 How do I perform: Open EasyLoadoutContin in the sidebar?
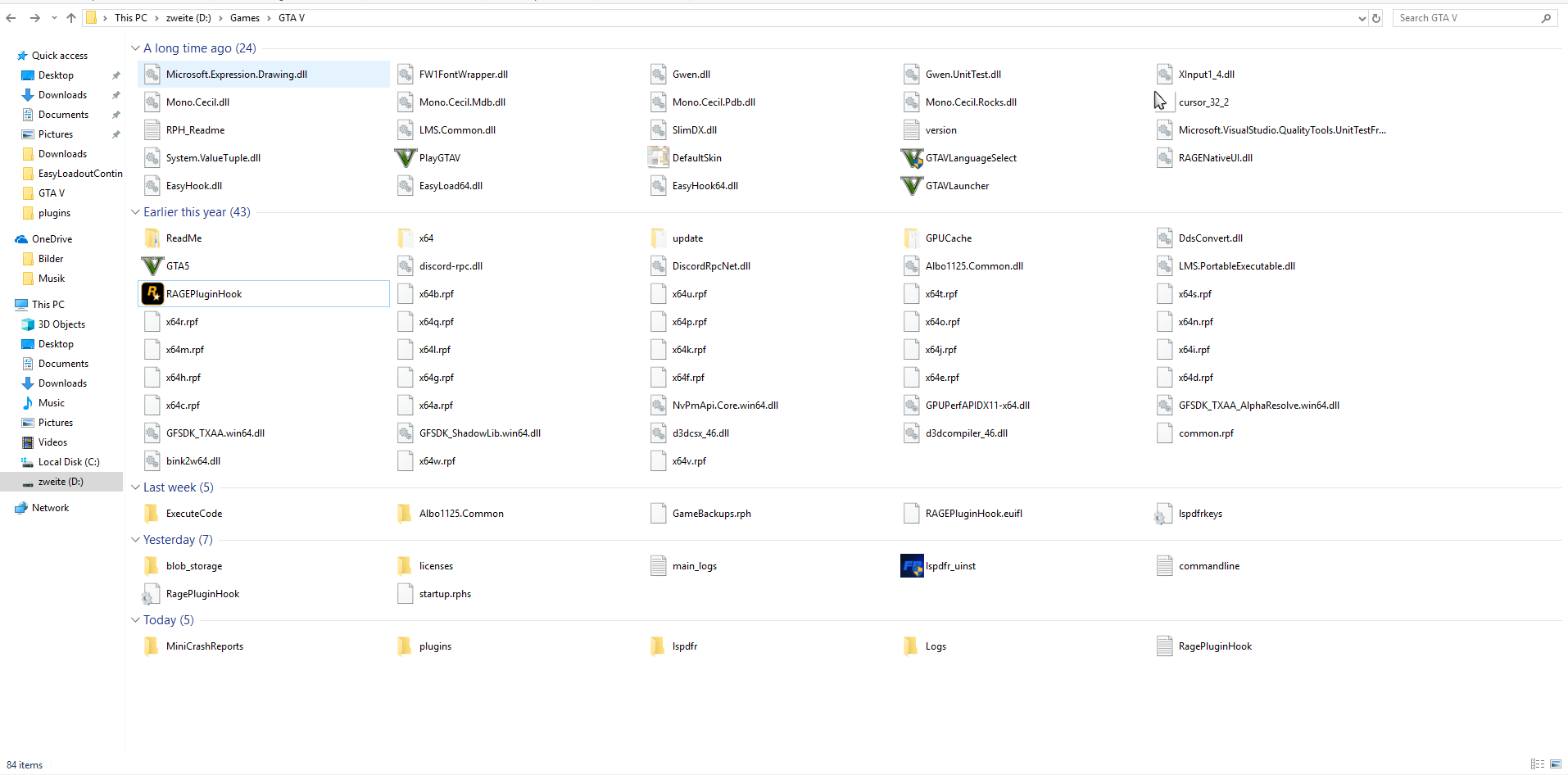[80, 174]
